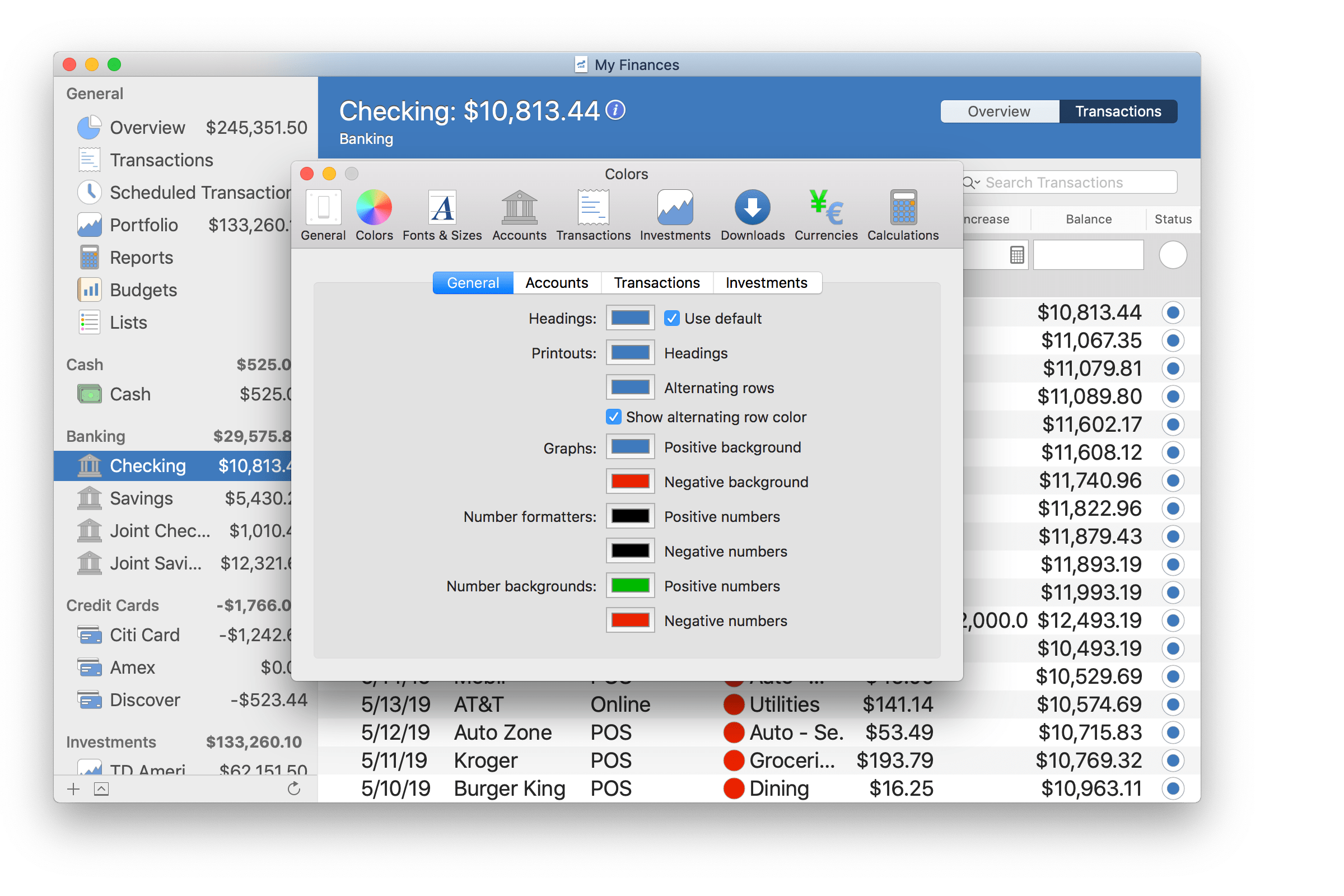Toggle Show alternating row color checkbox
The width and height of the screenshot is (1344, 896).
(614, 417)
